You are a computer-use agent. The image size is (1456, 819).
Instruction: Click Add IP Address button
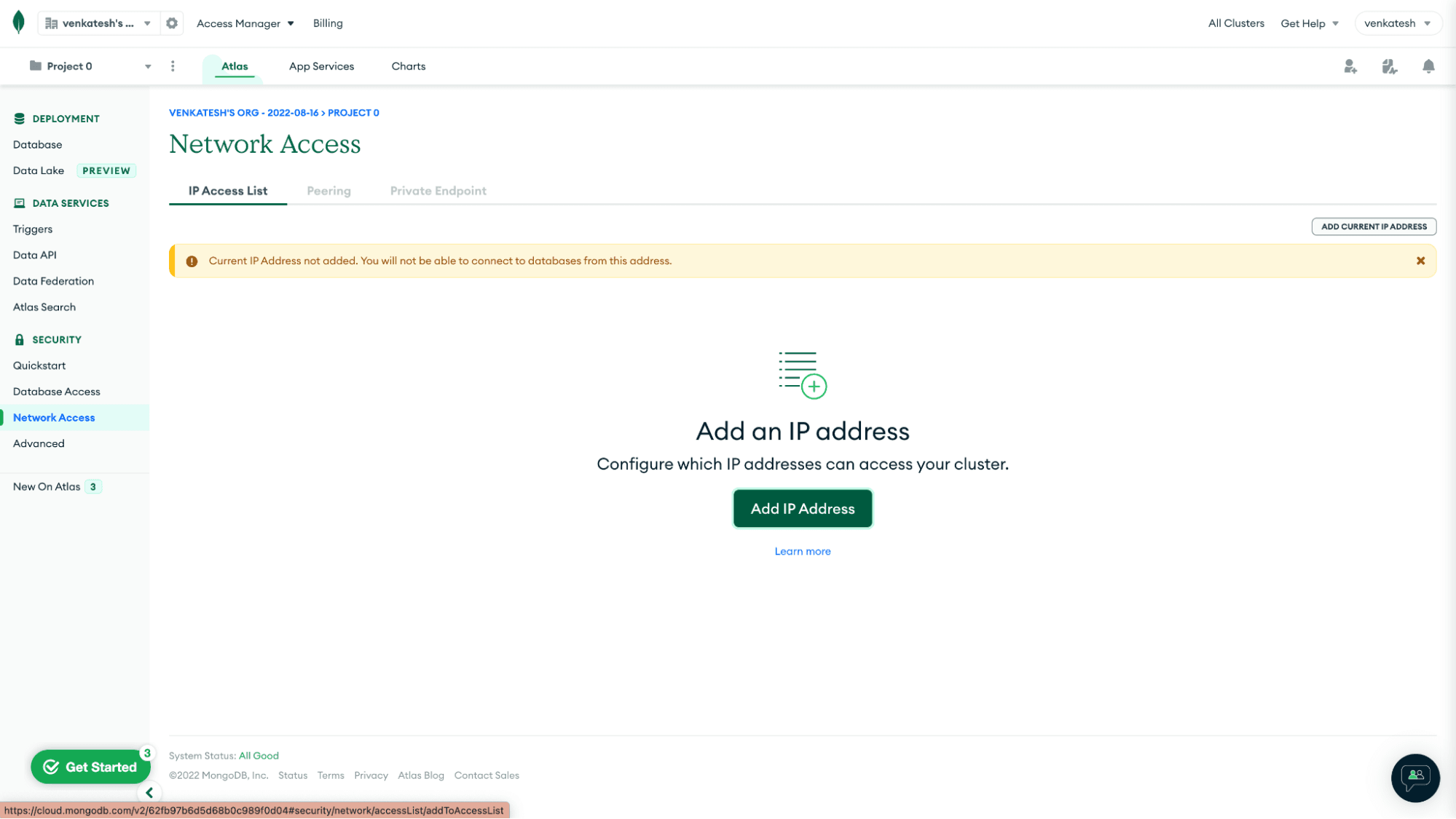[803, 508]
